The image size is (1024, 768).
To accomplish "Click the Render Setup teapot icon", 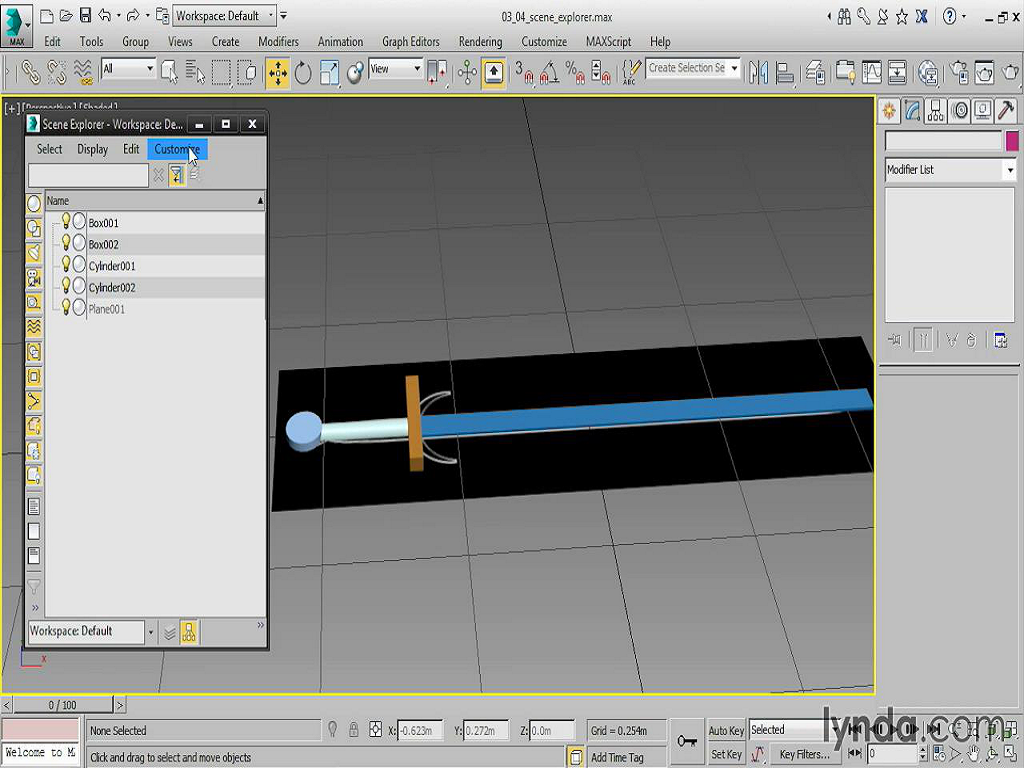I will point(958,72).
